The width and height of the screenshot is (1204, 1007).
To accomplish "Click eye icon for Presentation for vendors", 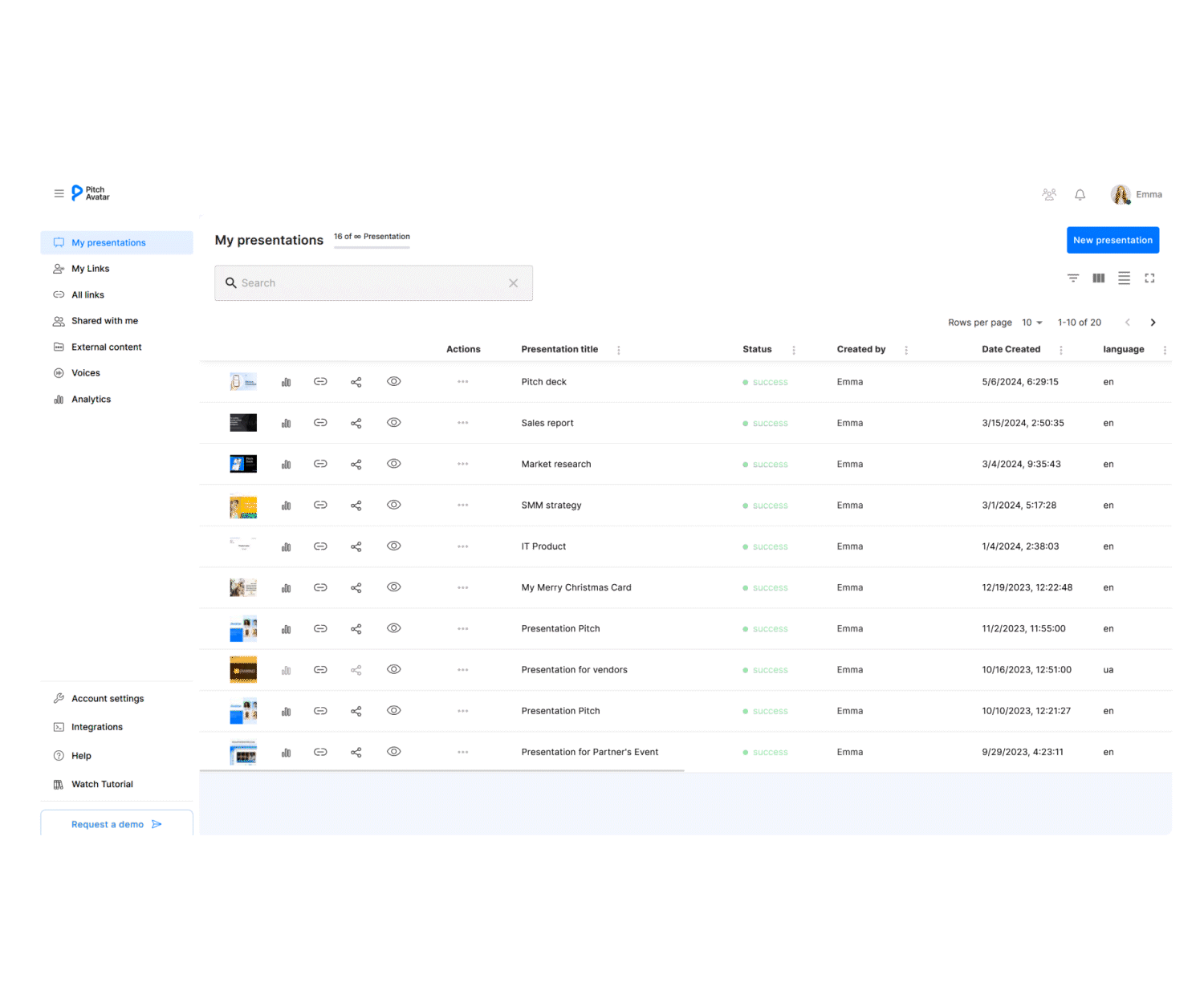I will 393,669.
